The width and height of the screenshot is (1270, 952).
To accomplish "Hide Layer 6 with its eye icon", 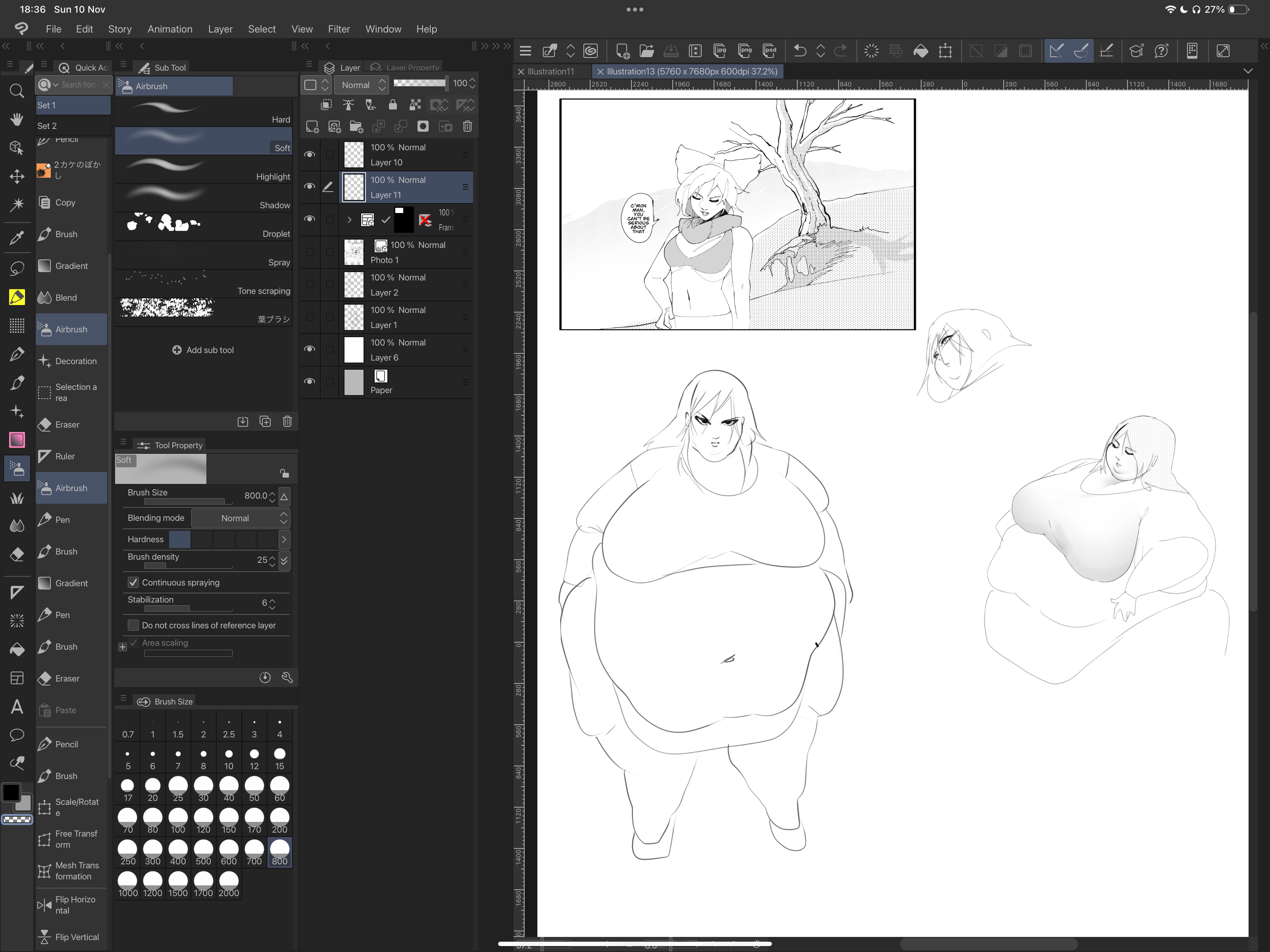I will (x=310, y=349).
